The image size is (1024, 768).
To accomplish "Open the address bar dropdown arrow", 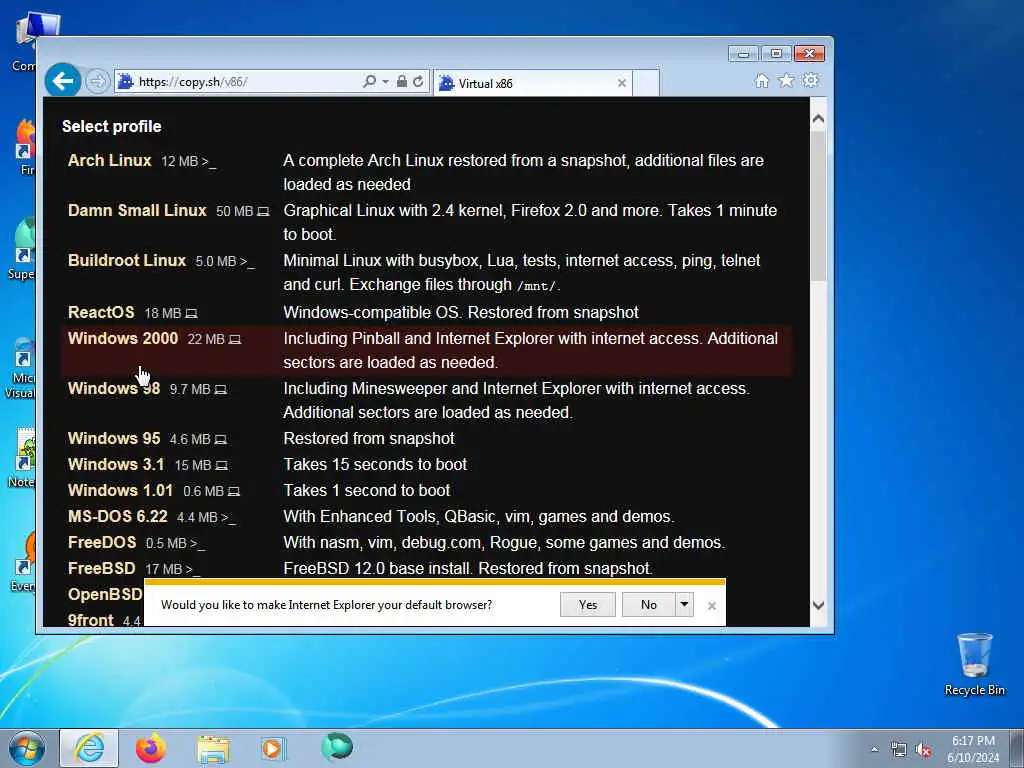I will point(385,82).
